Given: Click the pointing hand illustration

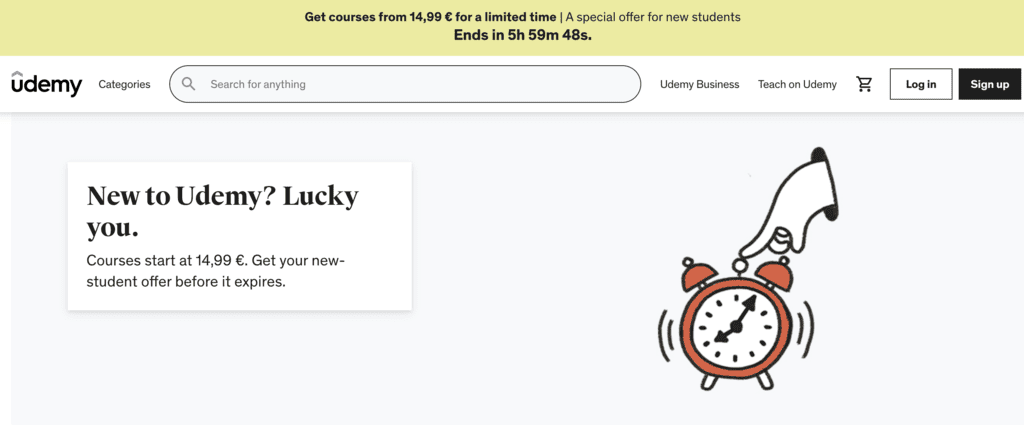Looking at the screenshot, I should [x=790, y=201].
